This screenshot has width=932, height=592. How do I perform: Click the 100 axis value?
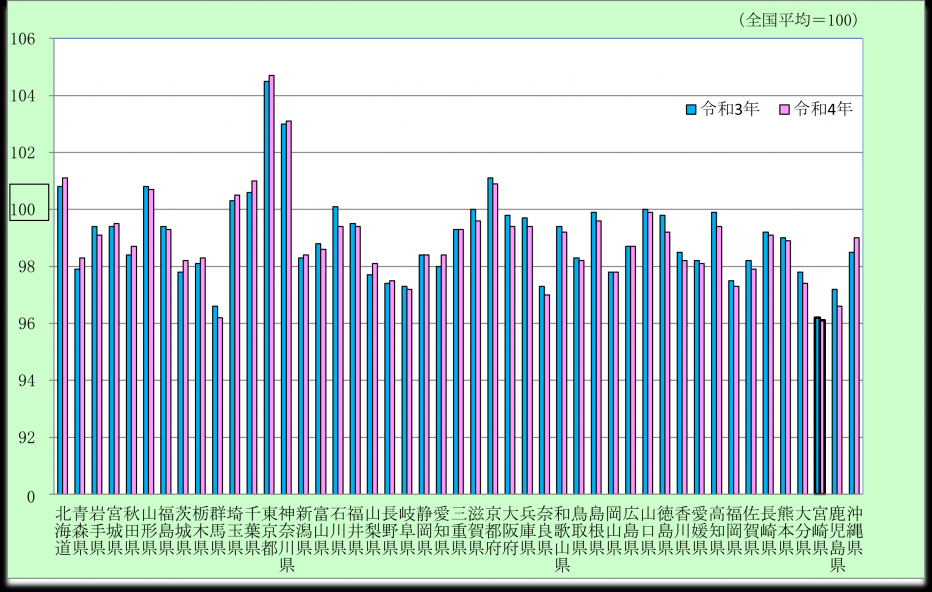23,210
